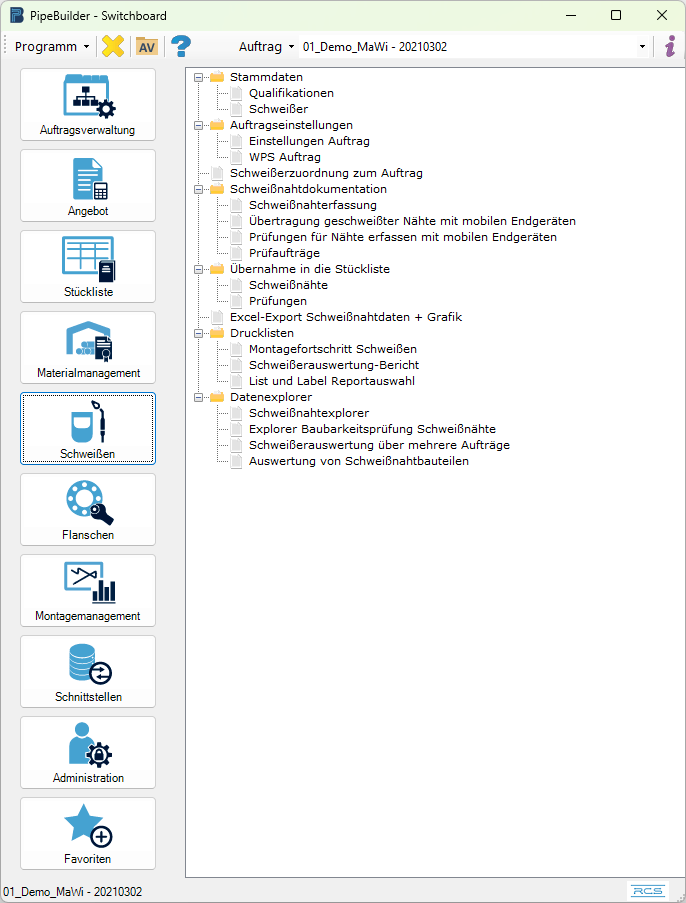Open Schweißnahterfassung in the tree
Screen dimensions: 686x903
point(298,205)
